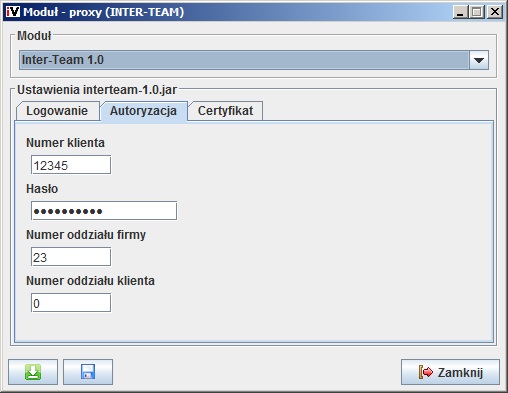Viewport: 508px width, 393px height.
Task: Select the Autoryzacja tab
Action: click(x=144, y=111)
